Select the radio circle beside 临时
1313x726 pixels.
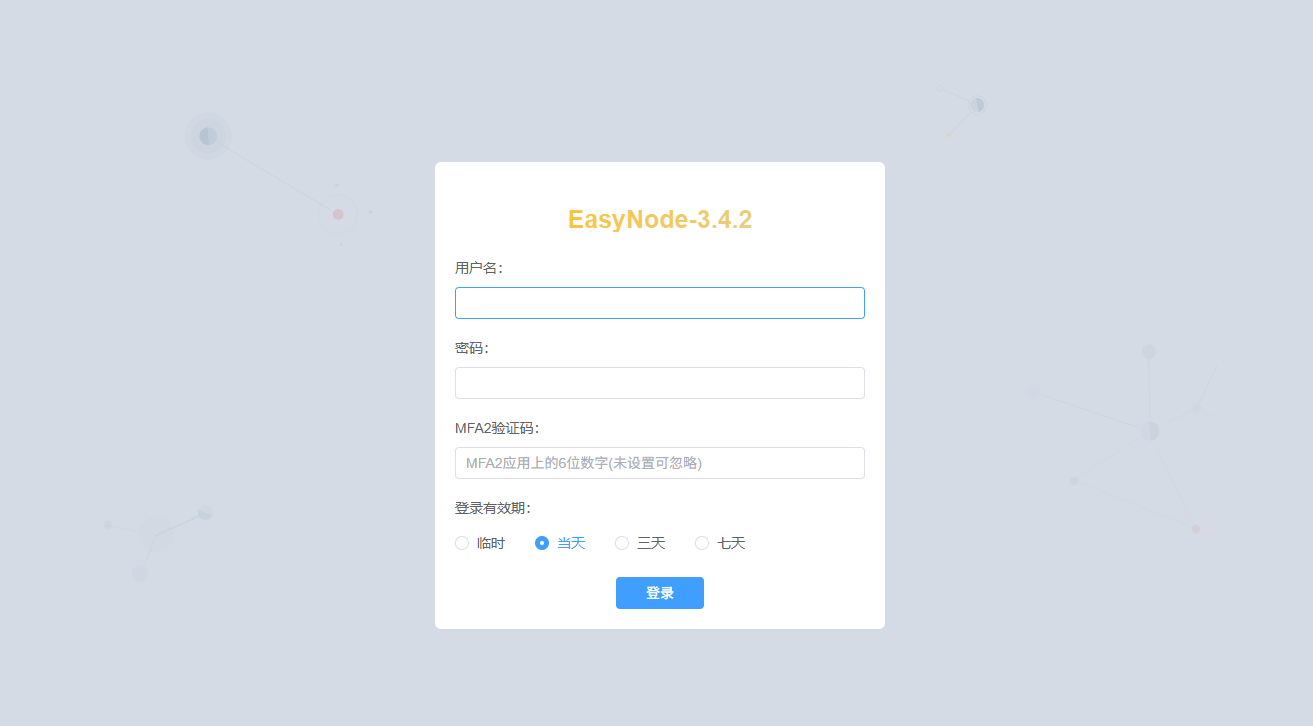point(462,543)
